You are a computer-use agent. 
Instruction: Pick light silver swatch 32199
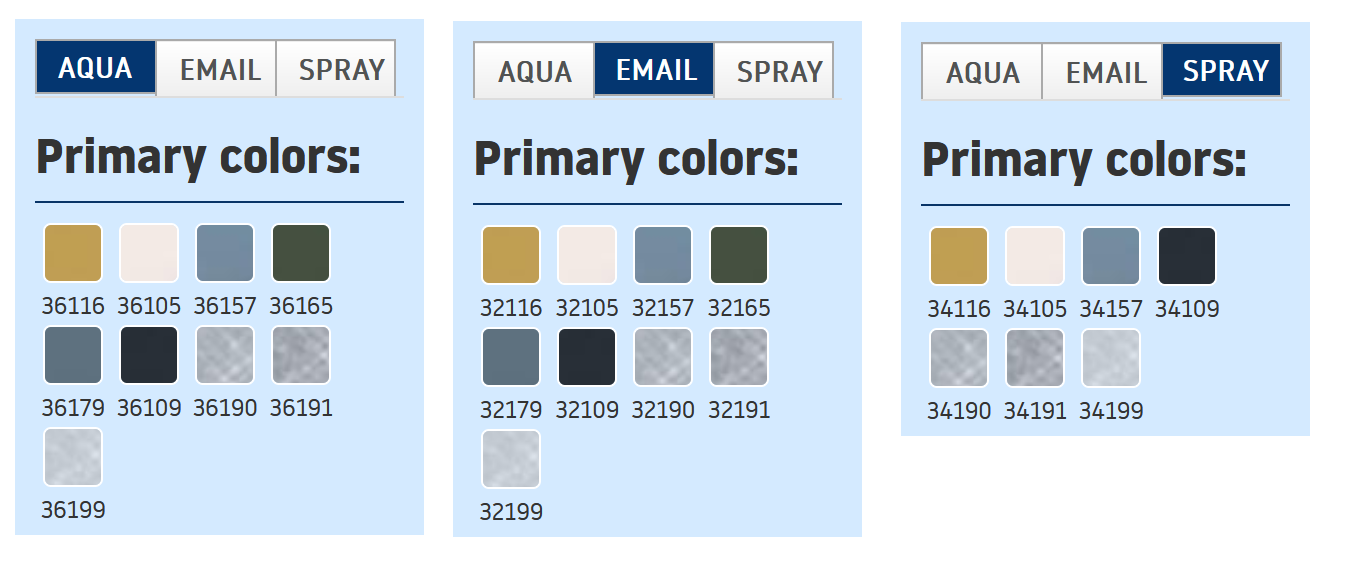pyautogui.click(x=511, y=459)
